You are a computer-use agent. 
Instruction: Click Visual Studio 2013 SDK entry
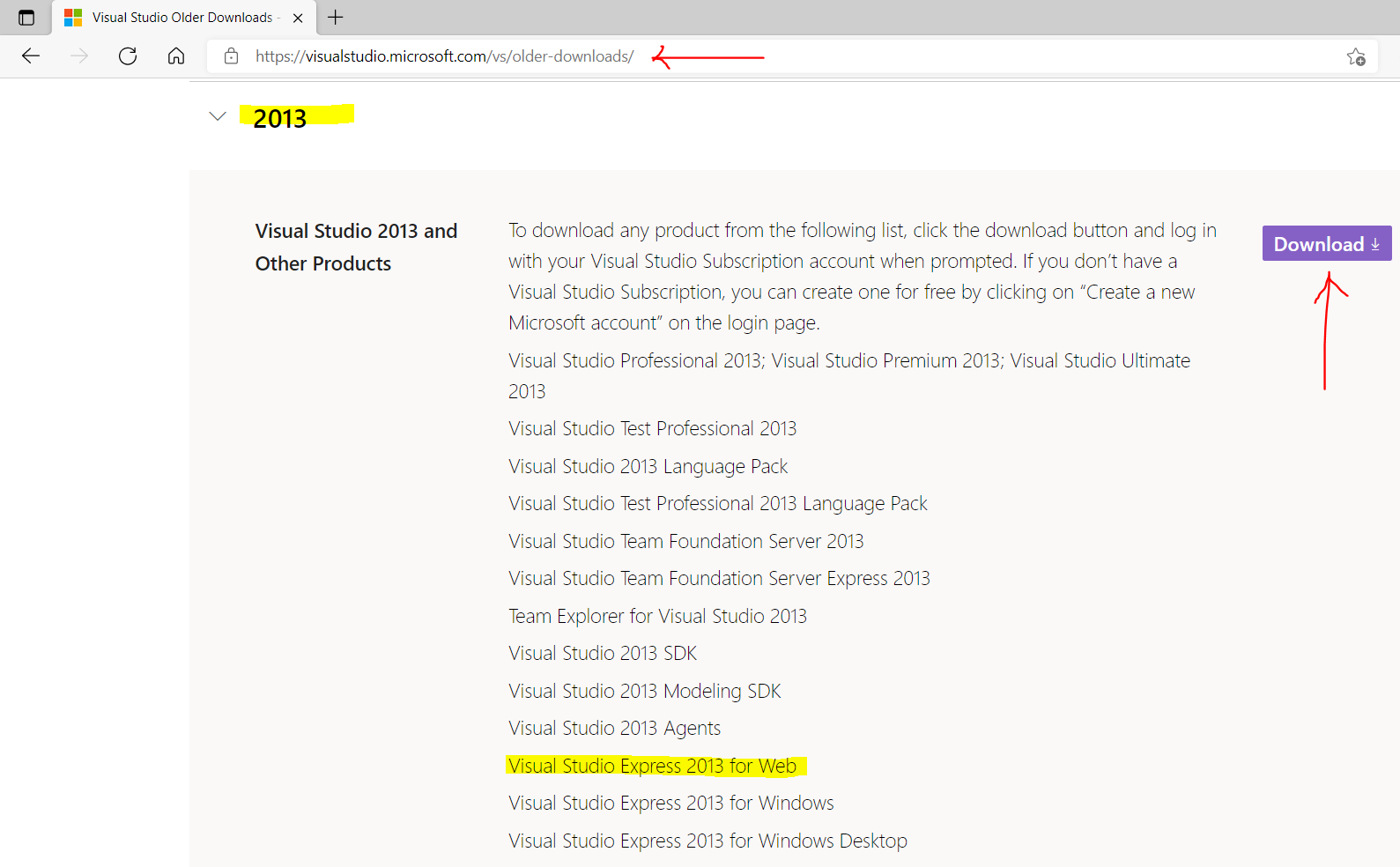[x=603, y=653]
